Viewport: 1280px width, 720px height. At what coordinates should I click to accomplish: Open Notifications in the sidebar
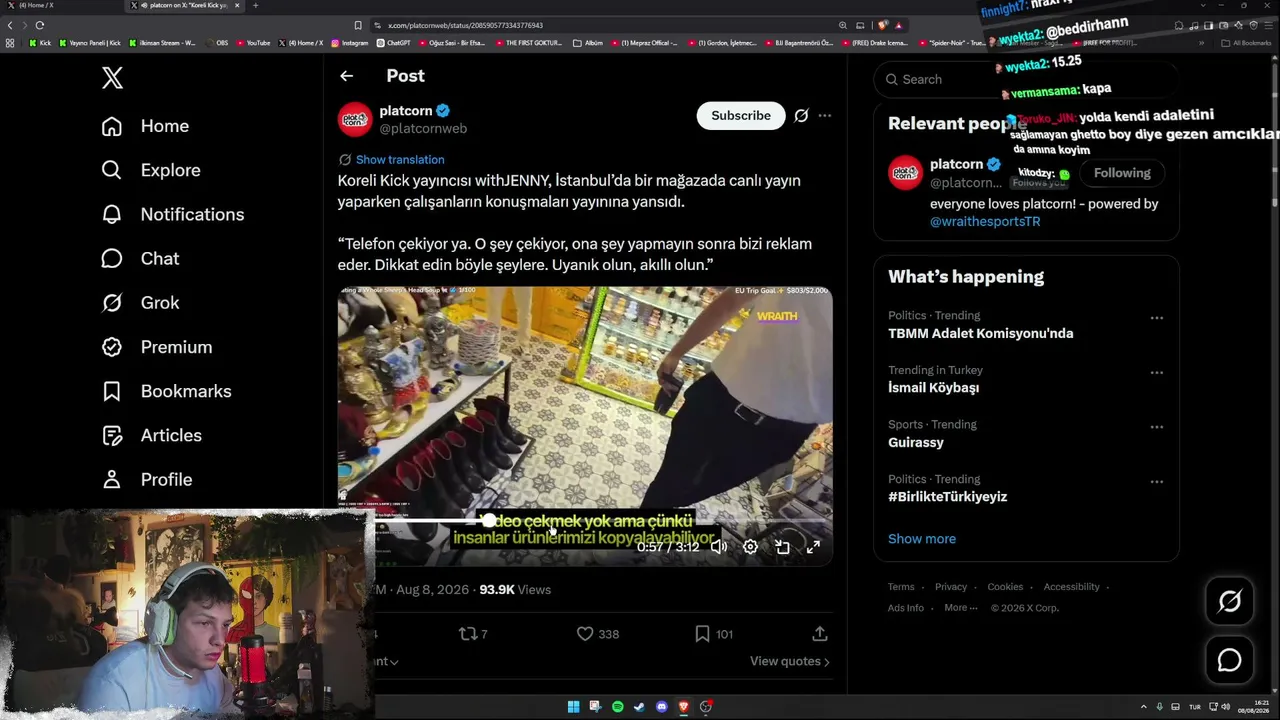(172, 214)
